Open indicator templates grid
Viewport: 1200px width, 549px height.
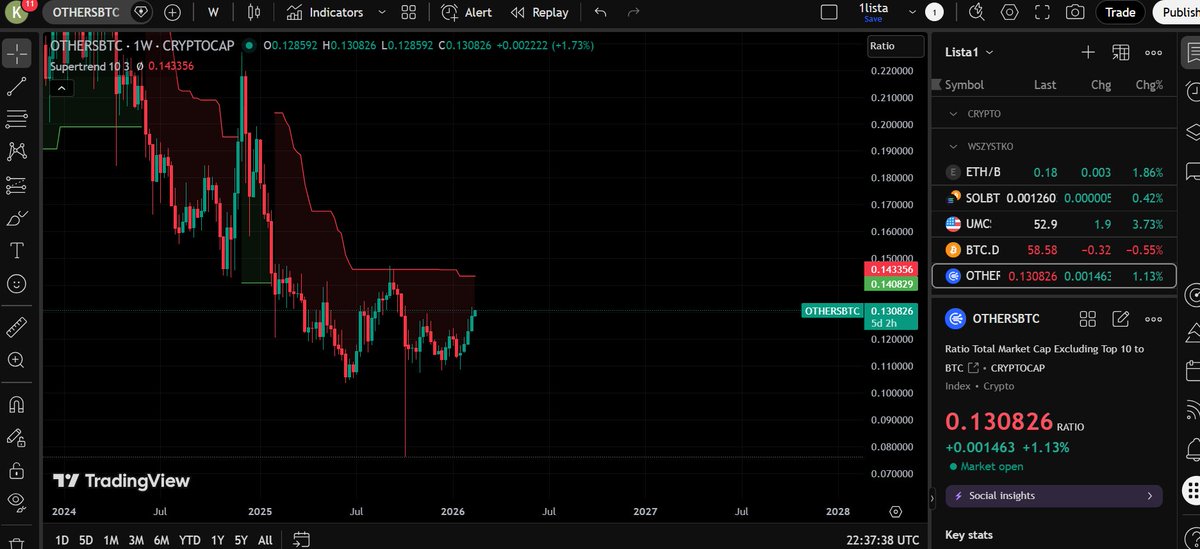click(x=408, y=12)
